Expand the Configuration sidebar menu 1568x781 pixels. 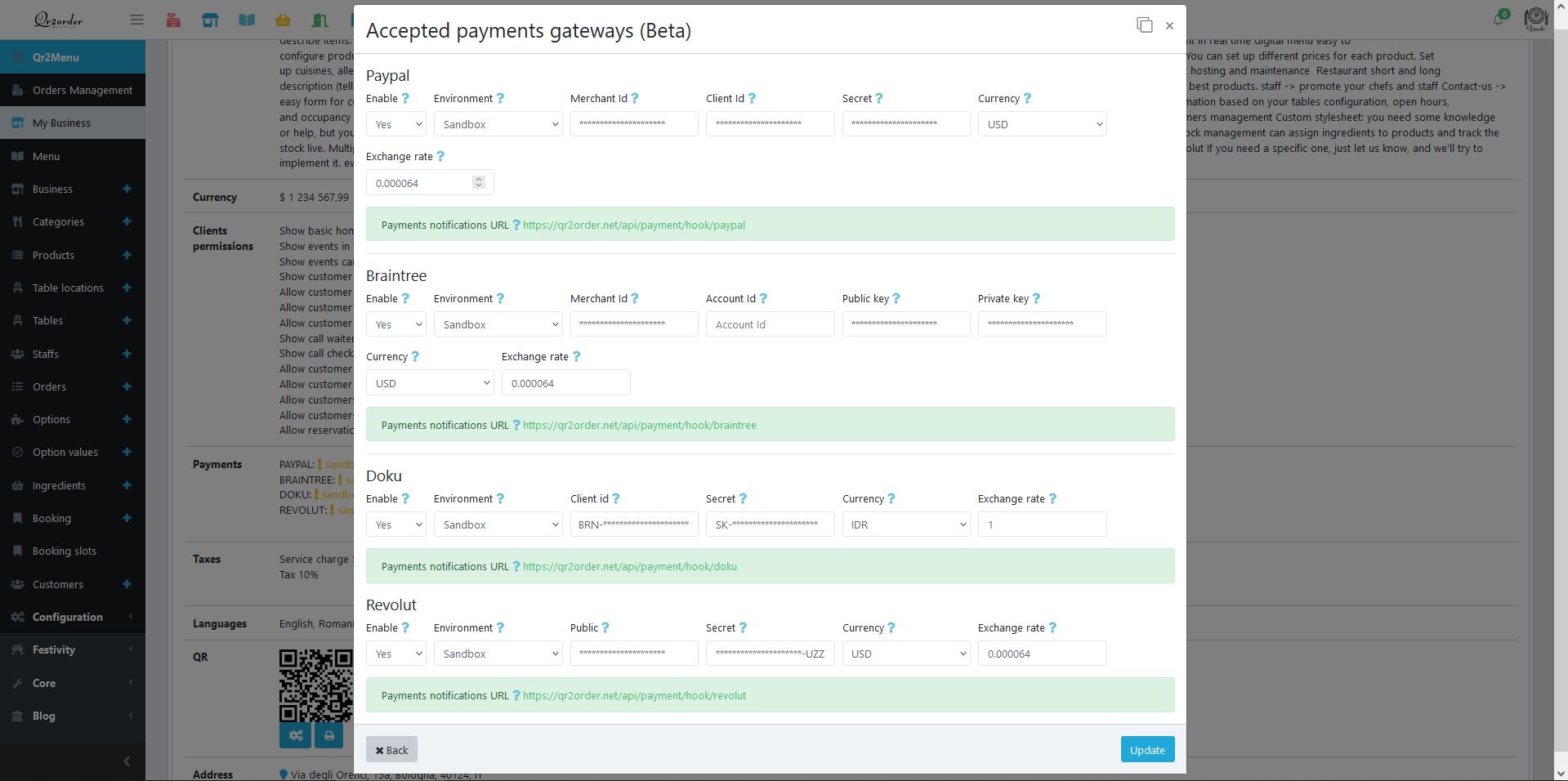pos(68,617)
